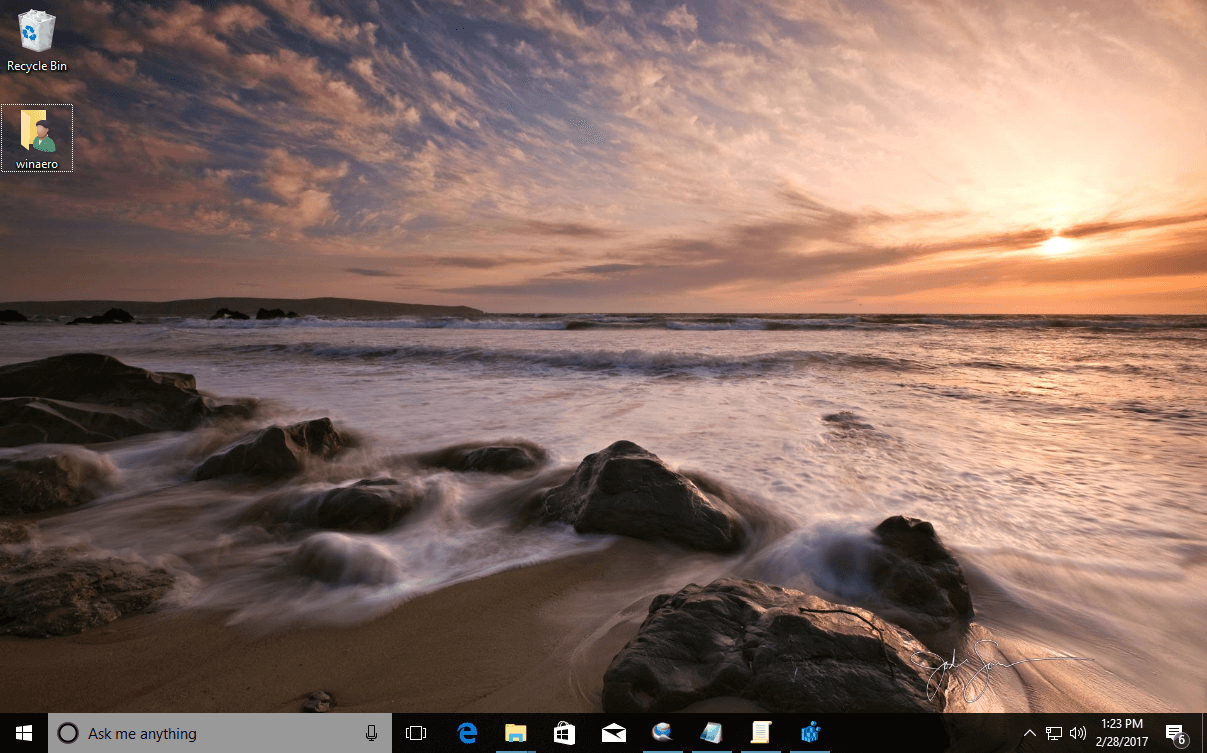Open the Start menu
Image resolution: width=1207 pixels, height=753 pixels.
coord(22,733)
